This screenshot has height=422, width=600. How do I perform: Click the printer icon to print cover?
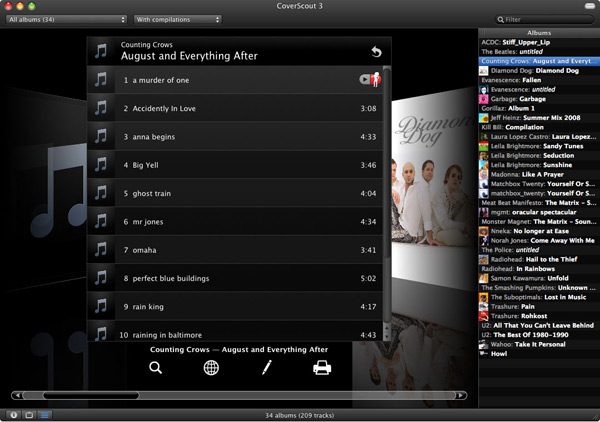pos(322,368)
